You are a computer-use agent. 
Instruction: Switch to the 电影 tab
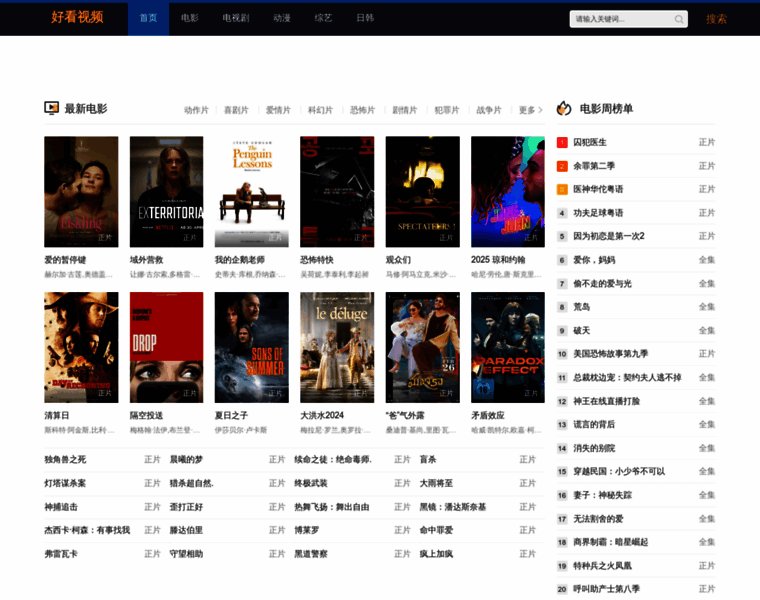click(190, 18)
